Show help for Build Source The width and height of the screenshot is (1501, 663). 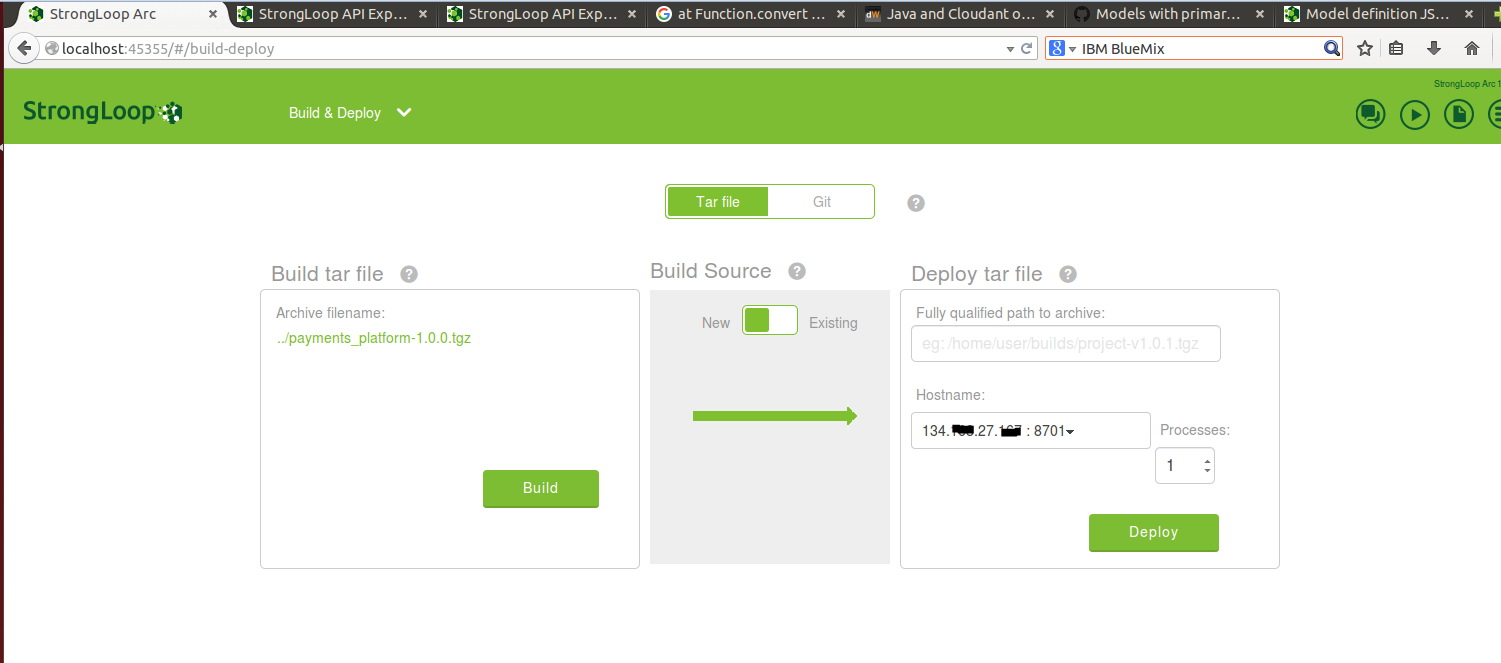(x=797, y=271)
